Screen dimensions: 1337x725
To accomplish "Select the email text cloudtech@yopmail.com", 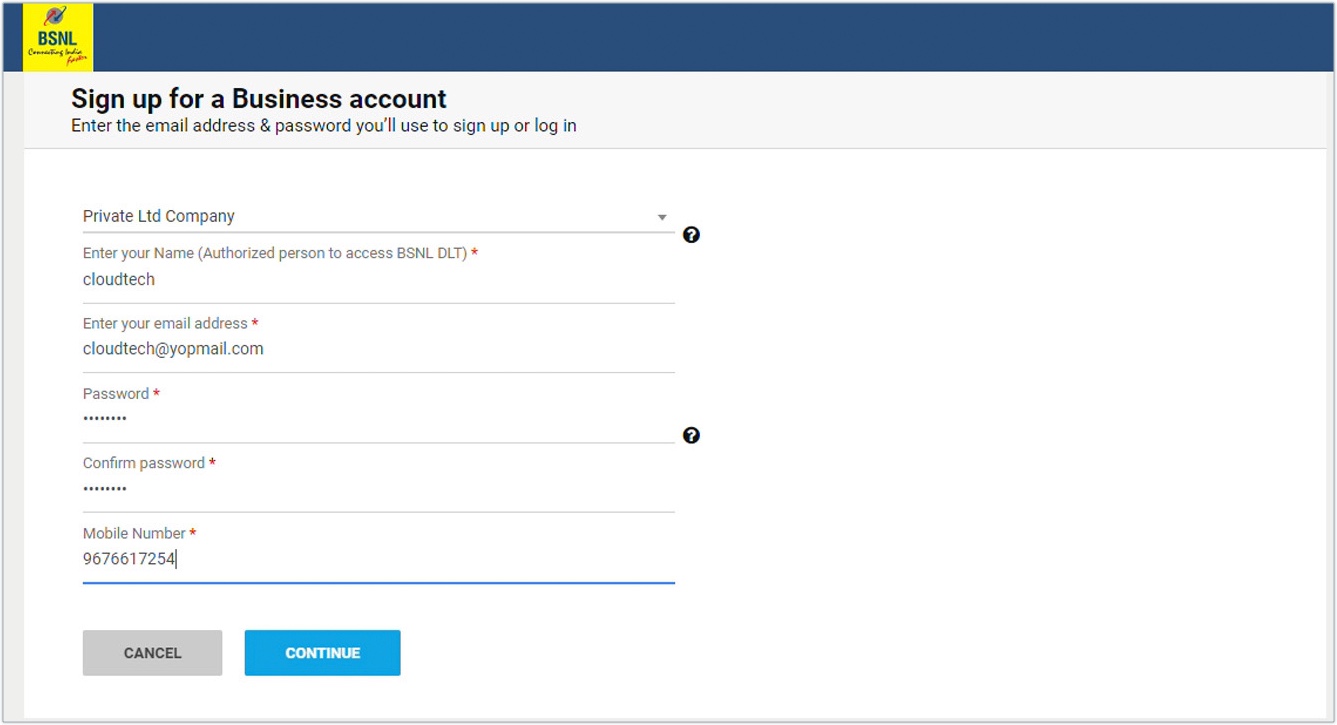I will click(x=173, y=348).
